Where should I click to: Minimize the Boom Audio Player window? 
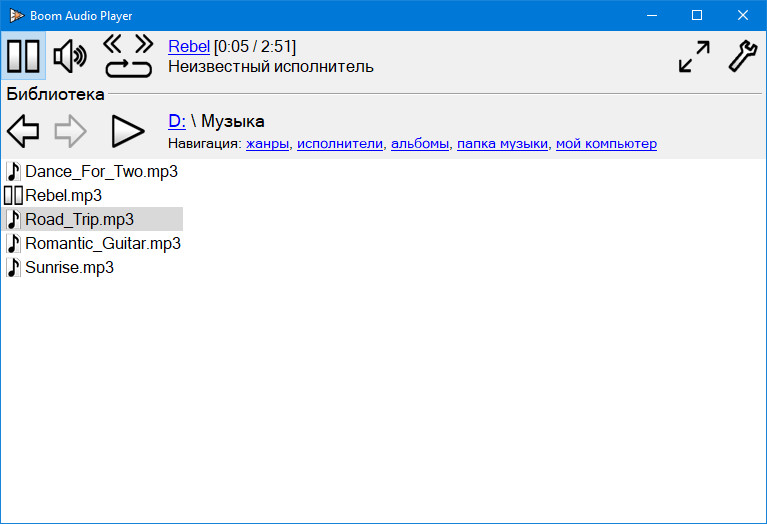coord(652,16)
